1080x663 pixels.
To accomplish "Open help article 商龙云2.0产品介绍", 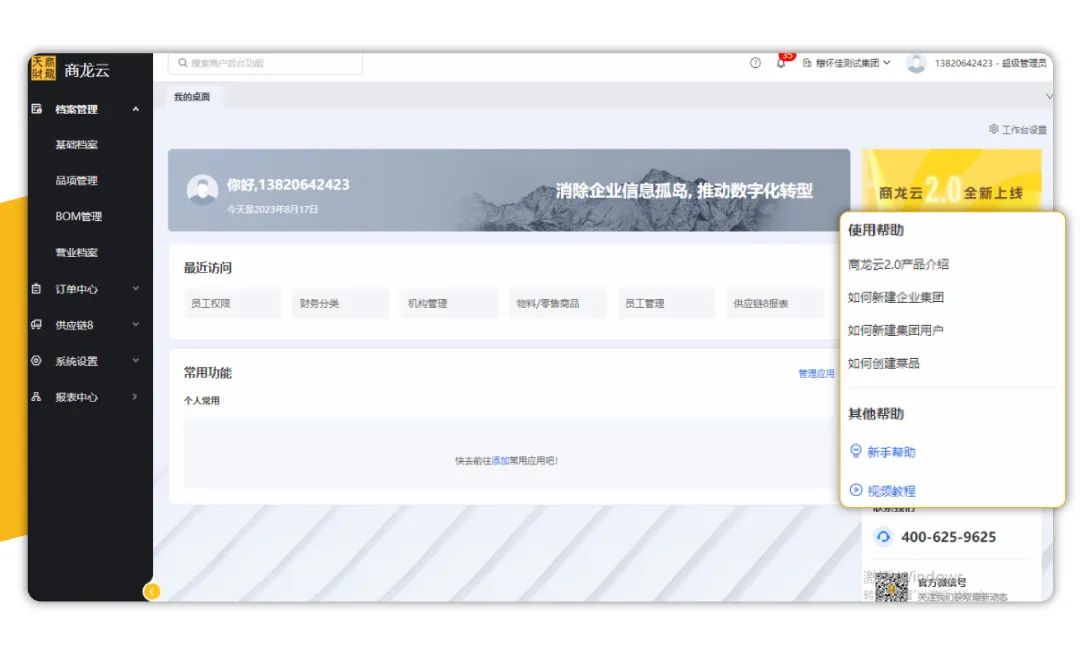I will [898, 264].
